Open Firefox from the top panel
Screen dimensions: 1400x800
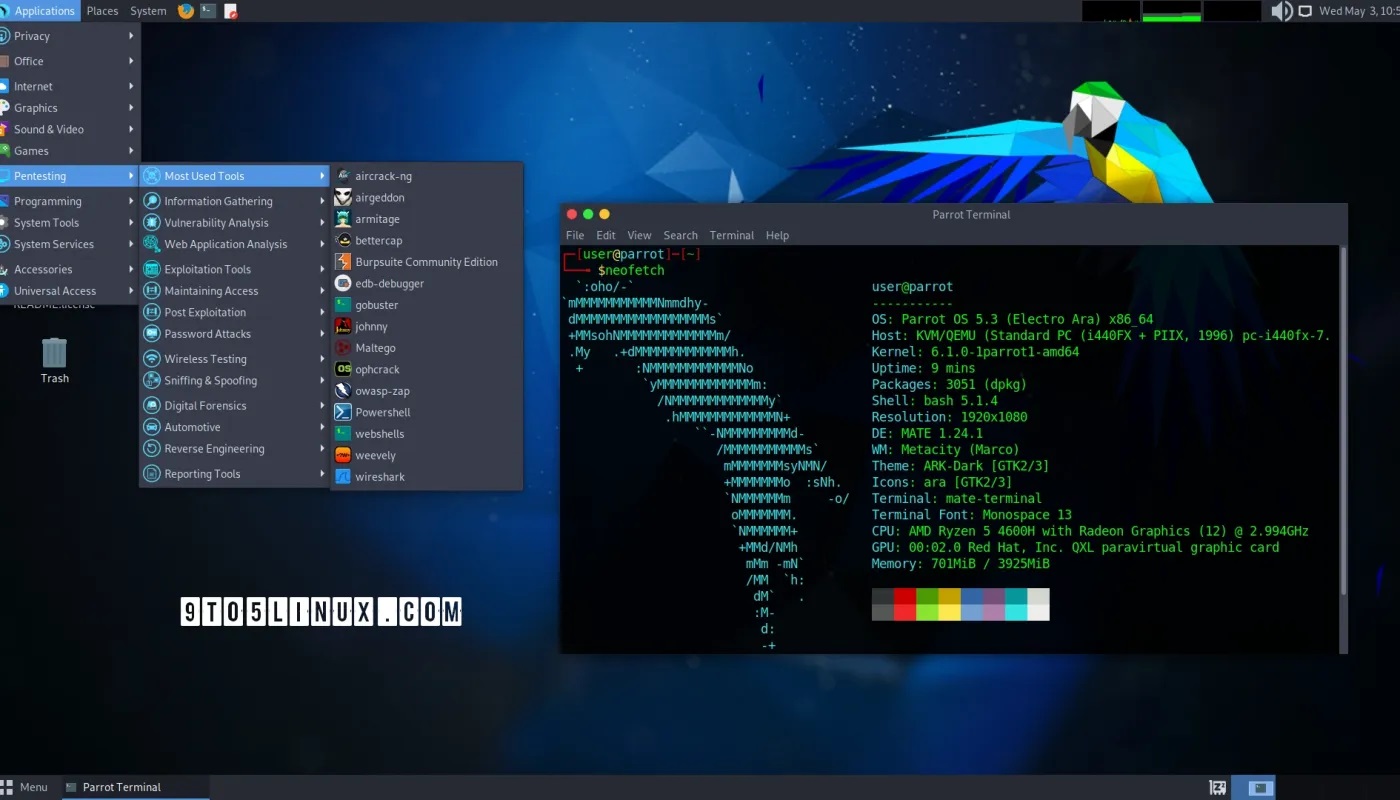(x=184, y=11)
